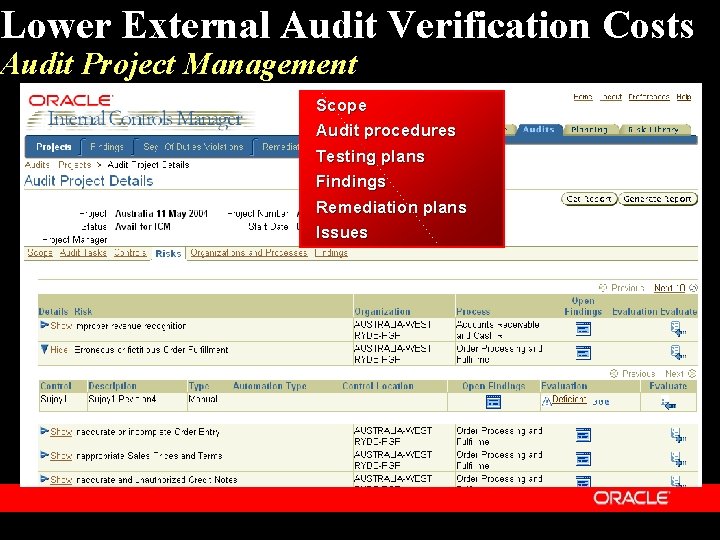Open Findings section link under project info
720x540 pixels.
[x=331, y=253]
